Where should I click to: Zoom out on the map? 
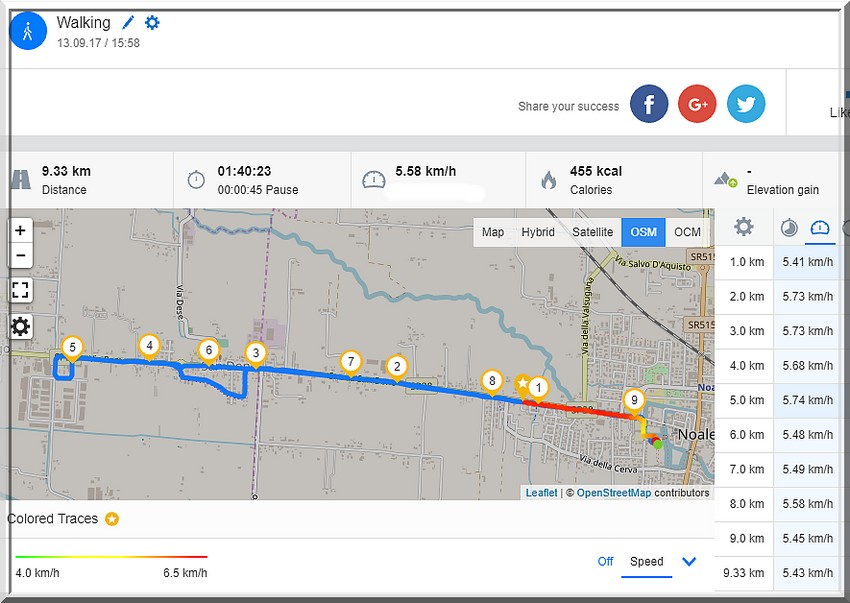(20, 254)
